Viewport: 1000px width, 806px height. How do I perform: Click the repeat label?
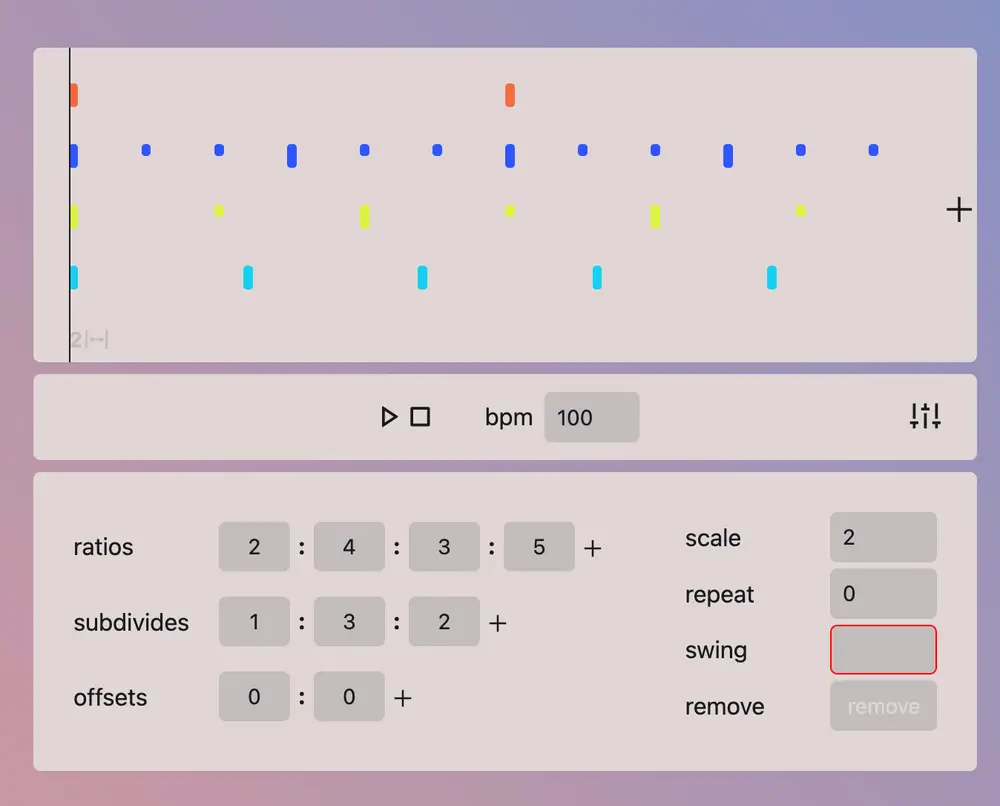(719, 595)
